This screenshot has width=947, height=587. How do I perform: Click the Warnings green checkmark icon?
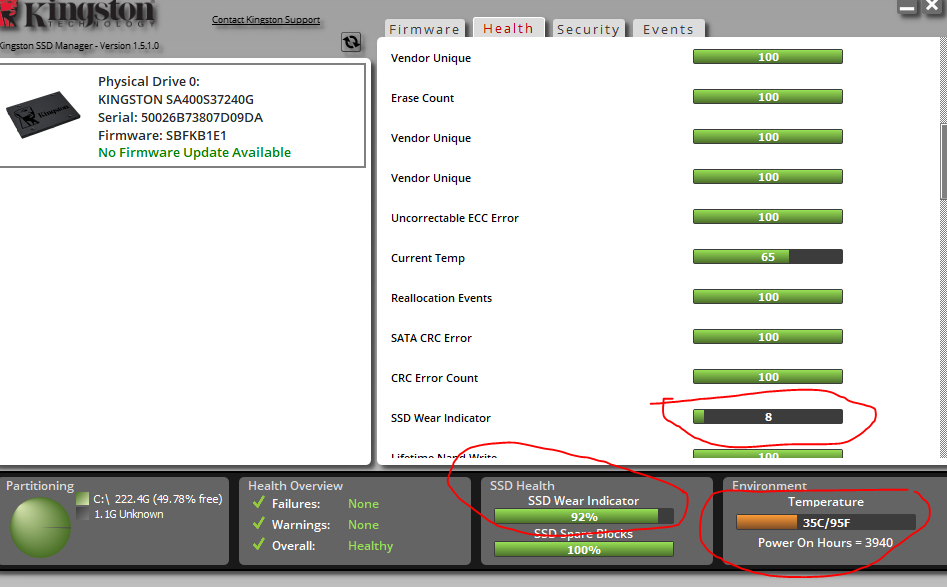click(259, 524)
